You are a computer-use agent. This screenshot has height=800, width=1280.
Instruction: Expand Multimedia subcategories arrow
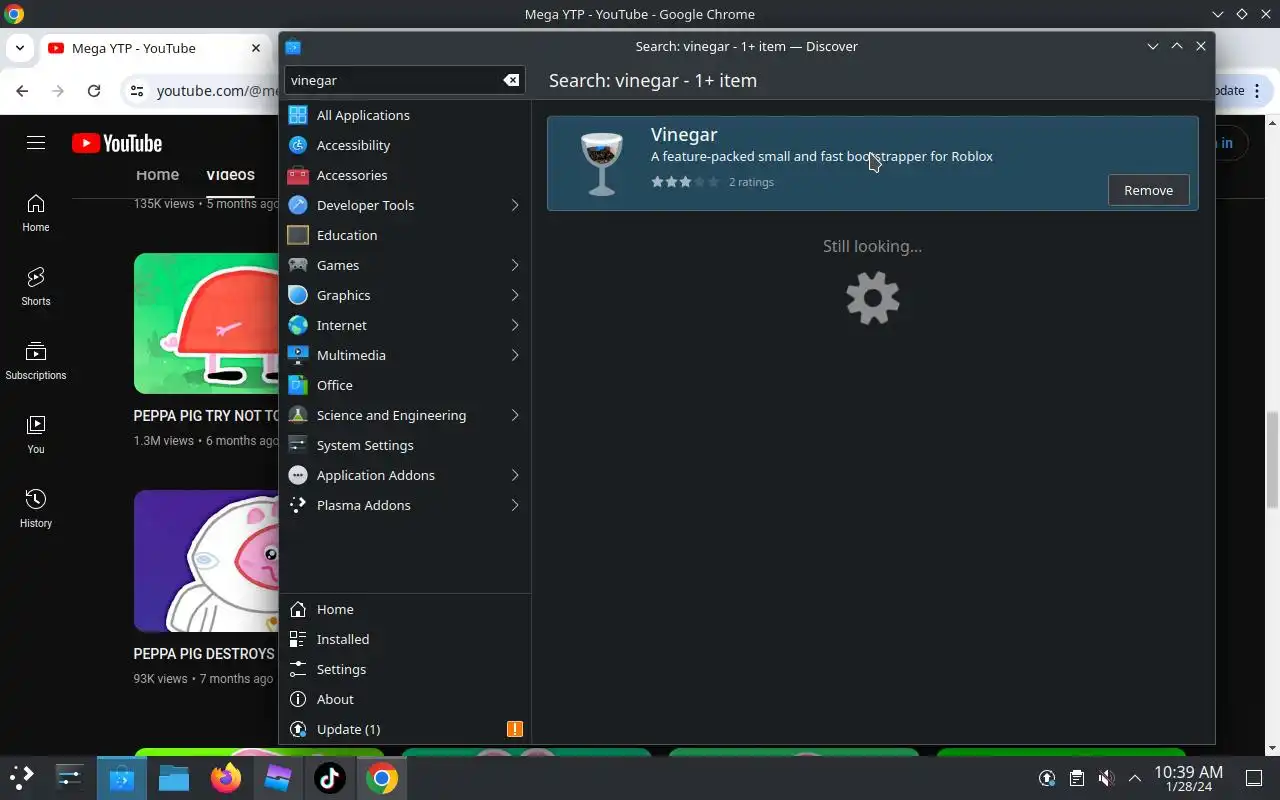[x=515, y=355]
